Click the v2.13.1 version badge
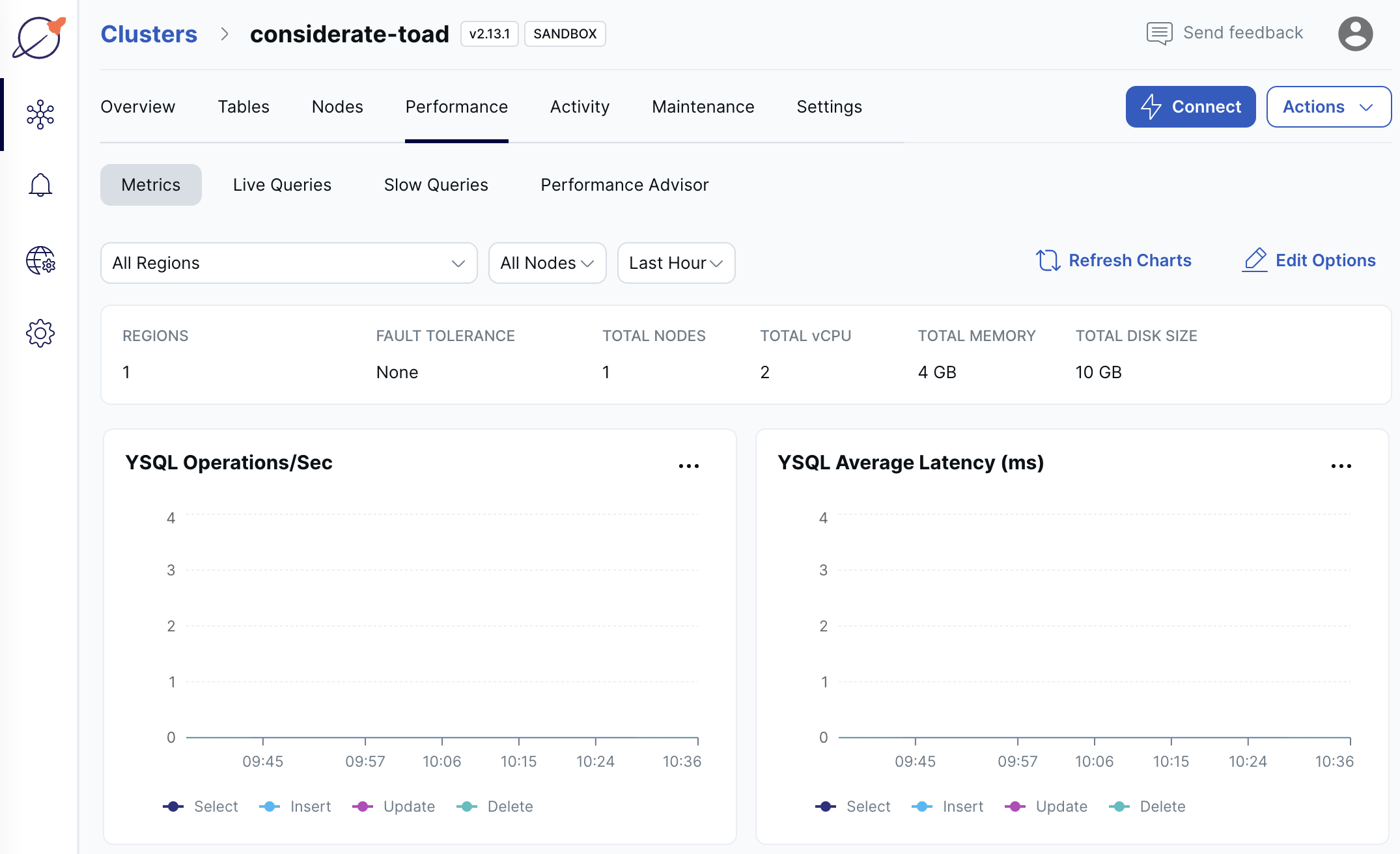The image size is (1400, 854). coord(490,34)
